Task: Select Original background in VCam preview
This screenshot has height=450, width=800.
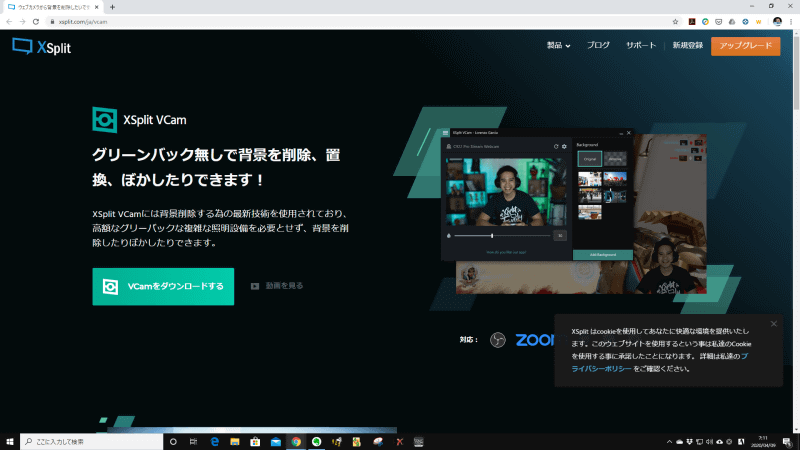Action: [x=589, y=159]
